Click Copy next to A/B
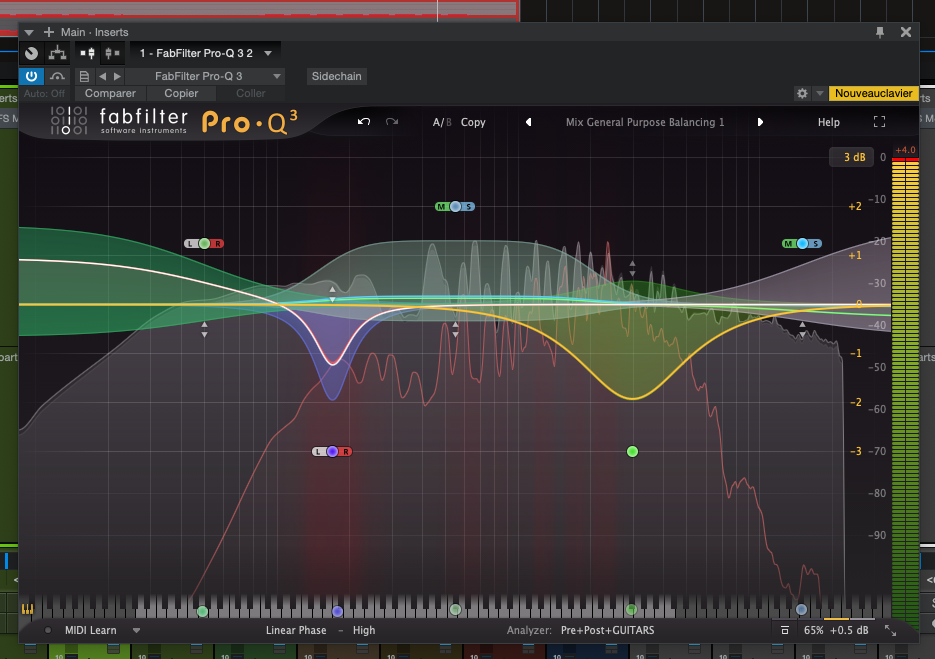 (x=473, y=122)
